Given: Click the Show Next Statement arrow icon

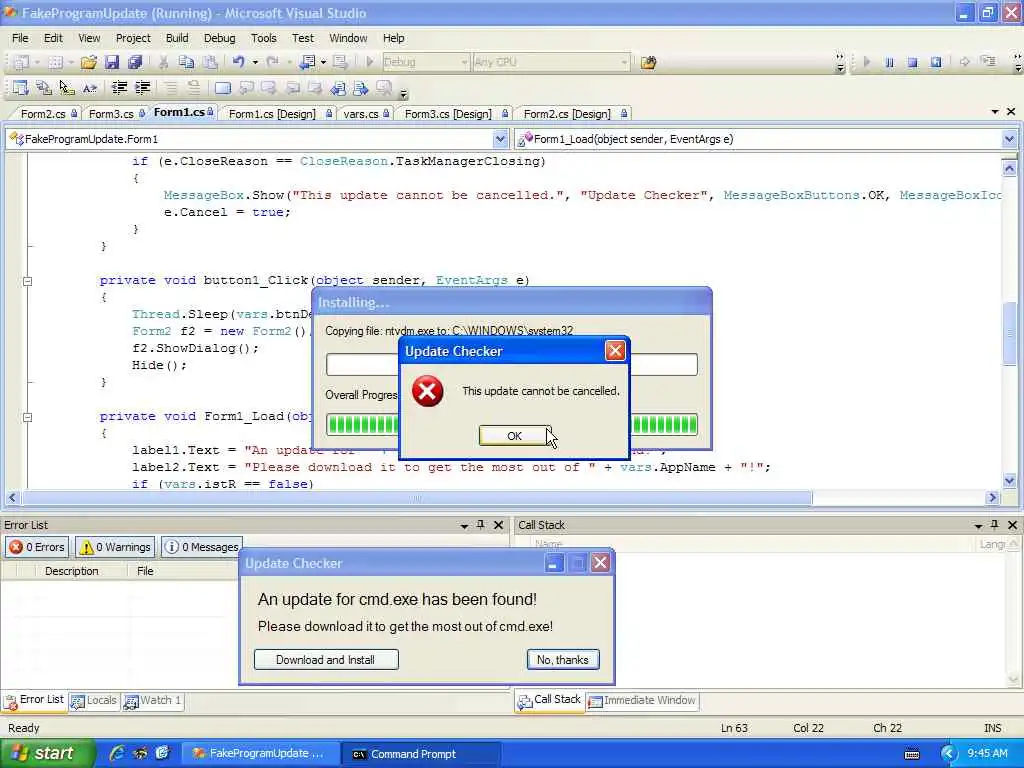Looking at the screenshot, I should pyautogui.click(x=965, y=62).
